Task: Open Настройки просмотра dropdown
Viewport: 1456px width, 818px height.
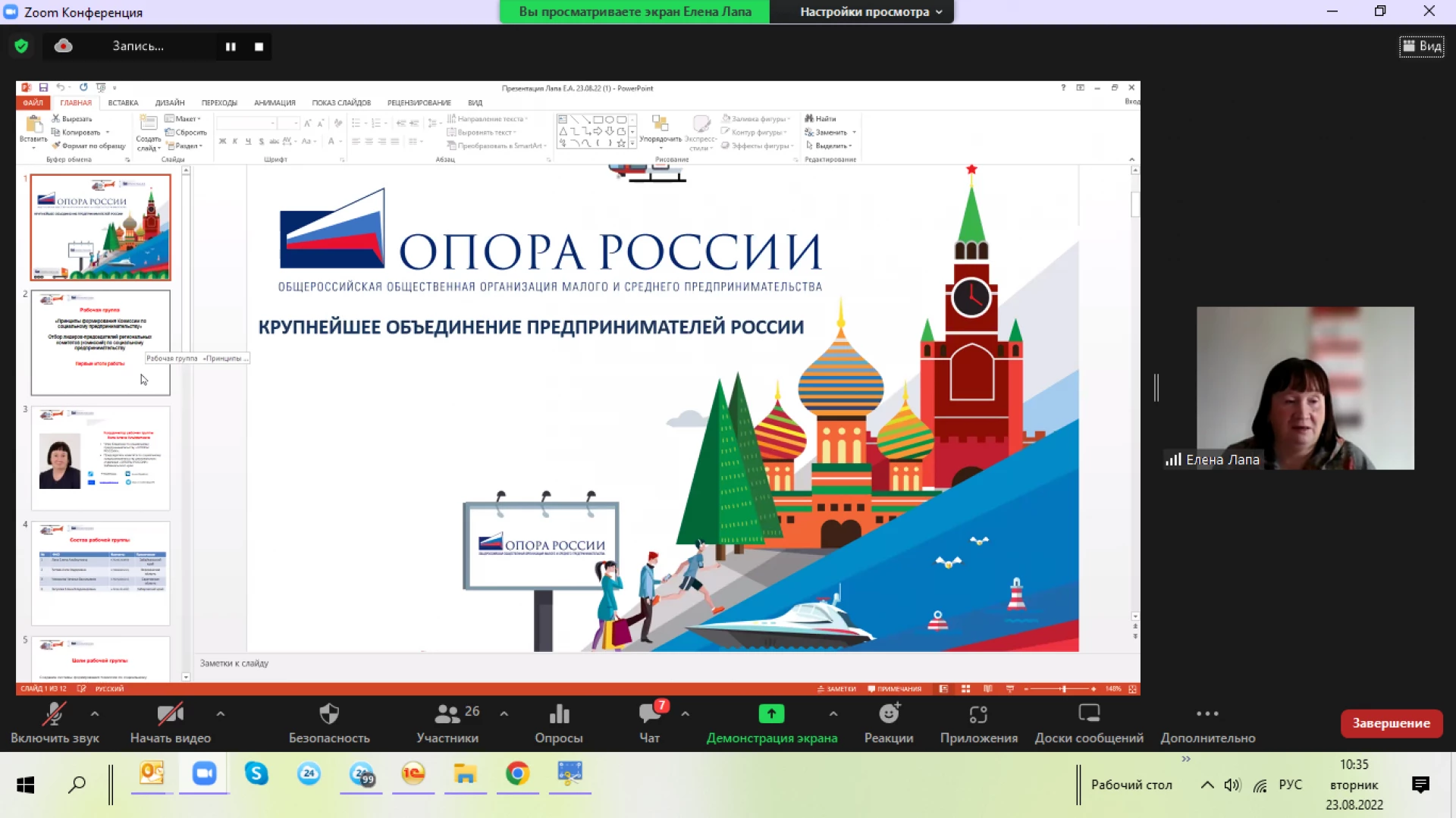Action: (871, 12)
